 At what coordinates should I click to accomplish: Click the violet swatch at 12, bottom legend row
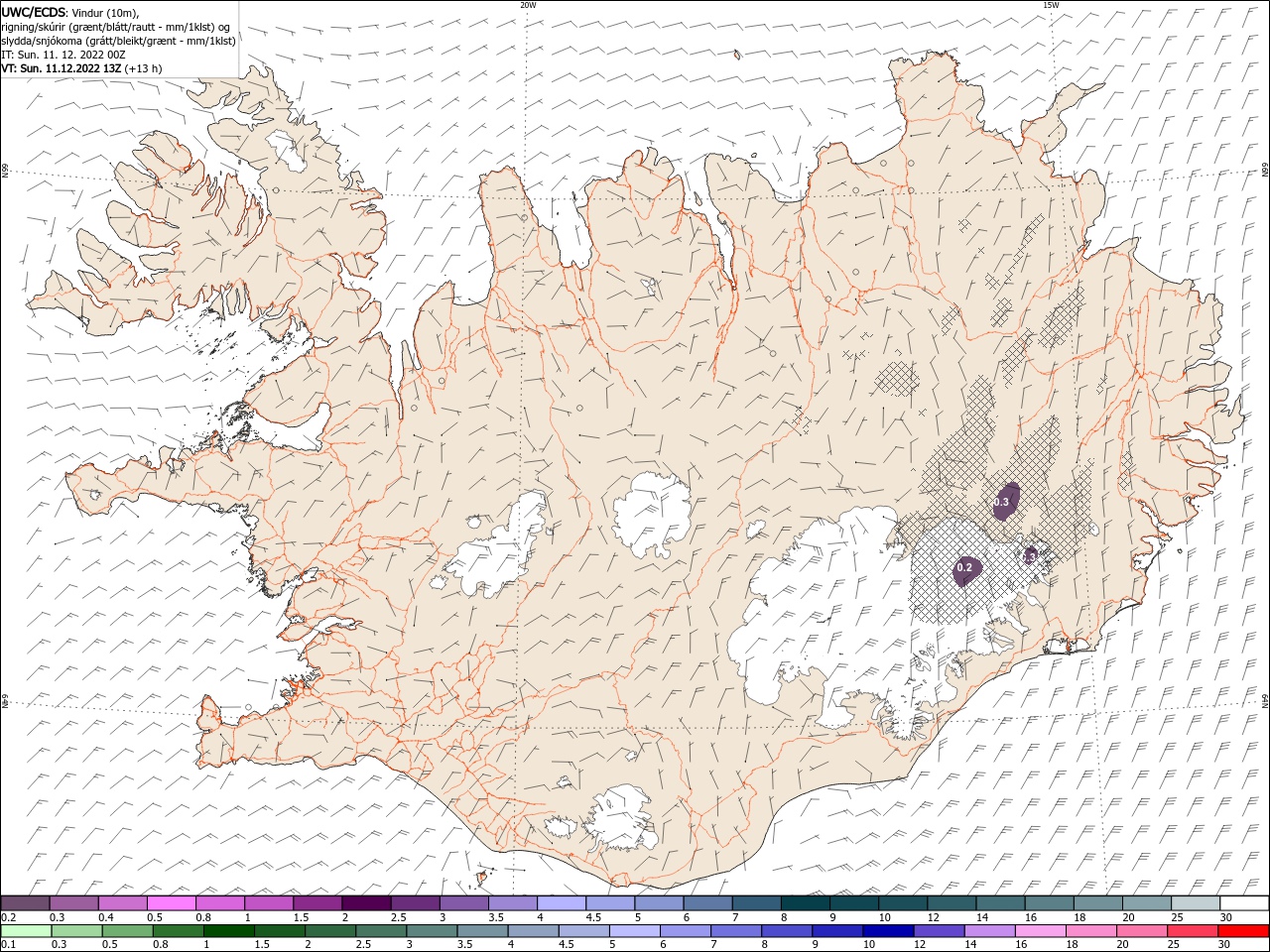tap(939, 932)
